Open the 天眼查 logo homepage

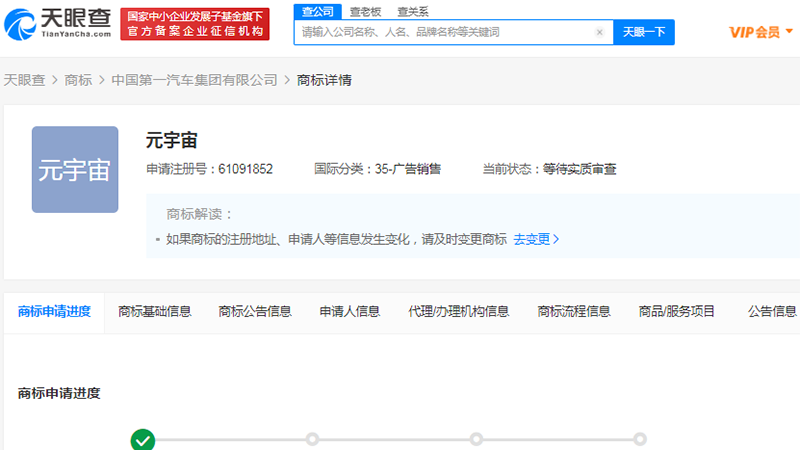click(x=58, y=23)
